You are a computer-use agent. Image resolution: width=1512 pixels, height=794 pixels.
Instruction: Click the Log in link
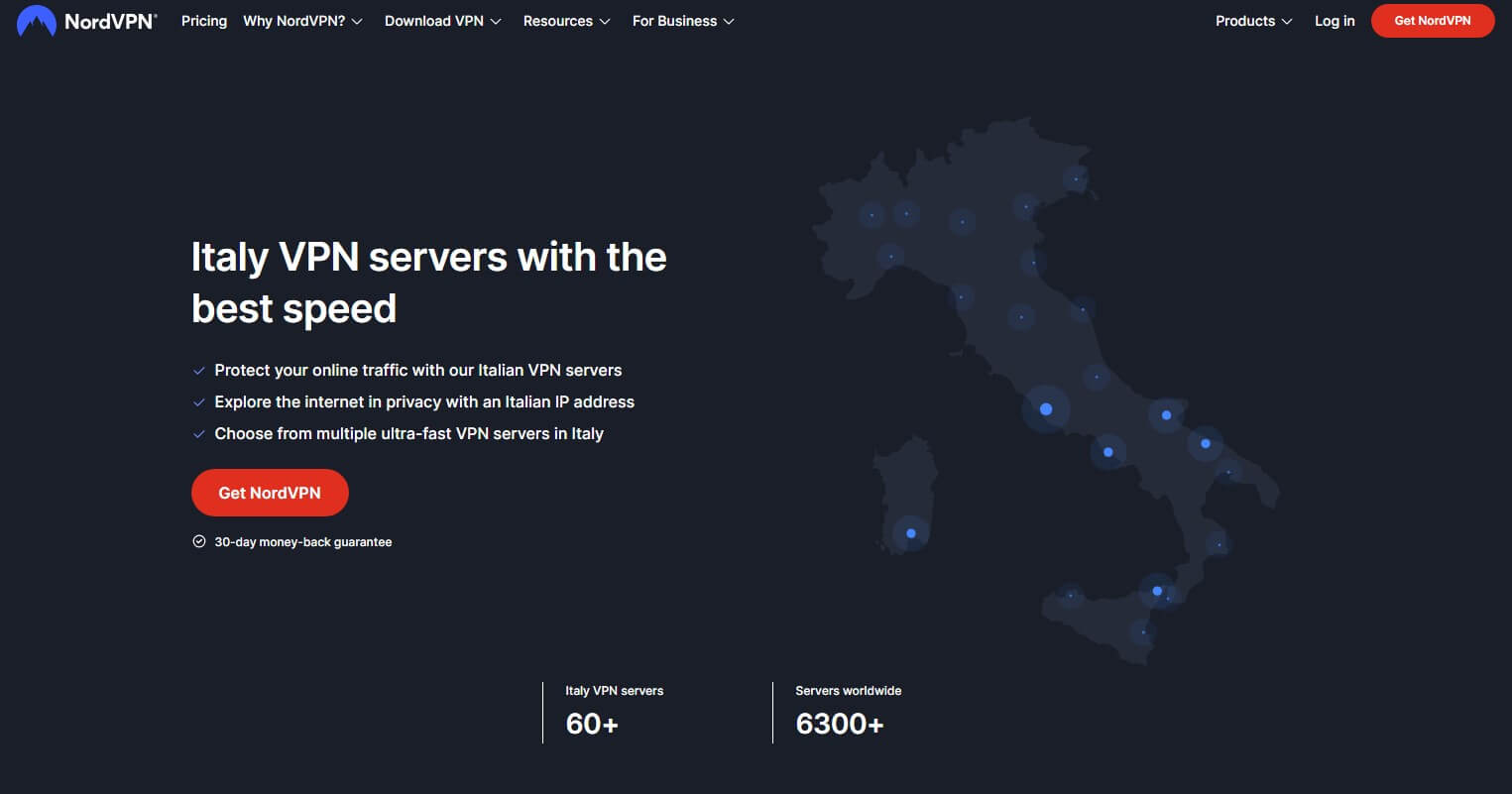click(x=1335, y=21)
